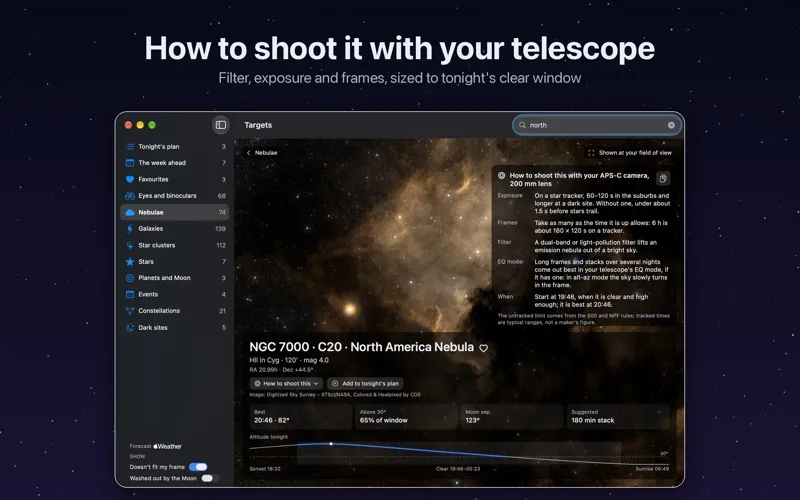This screenshot has height=500, width=800.
Task: Click the Galaxies spiral icon
Action: (x=130, y=229)
